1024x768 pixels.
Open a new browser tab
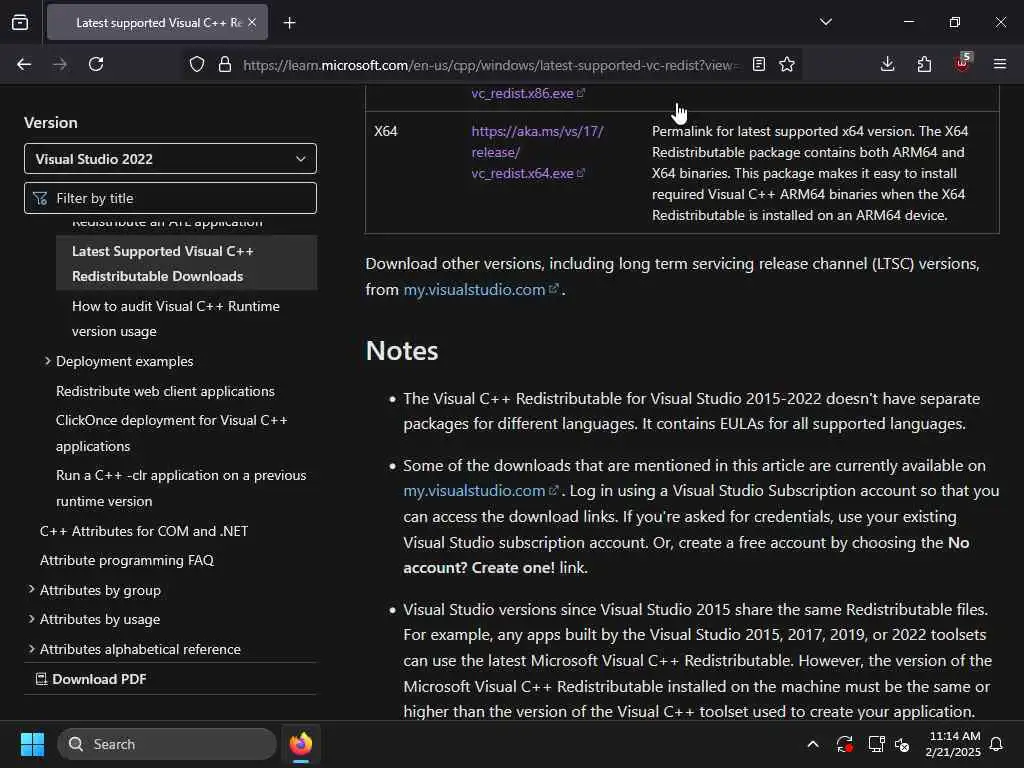click(289, 23)
